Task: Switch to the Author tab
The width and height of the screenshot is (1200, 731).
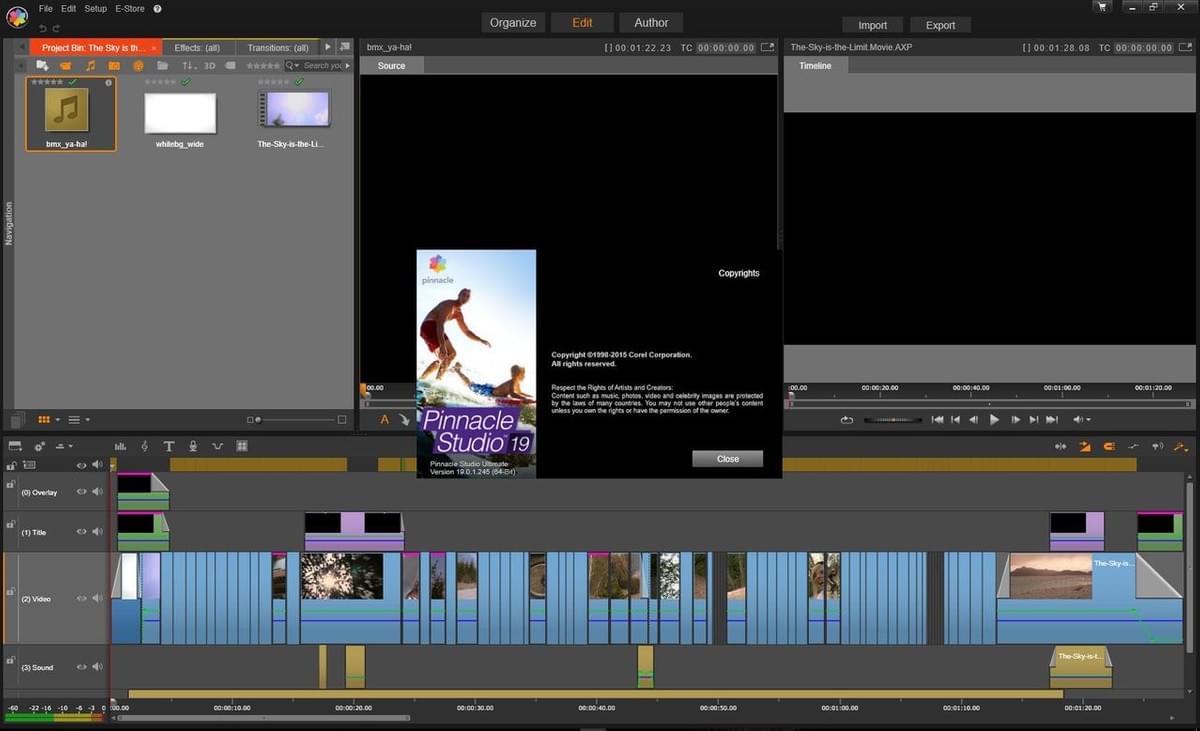Action: pyautogui.click(x=651, y=22)
